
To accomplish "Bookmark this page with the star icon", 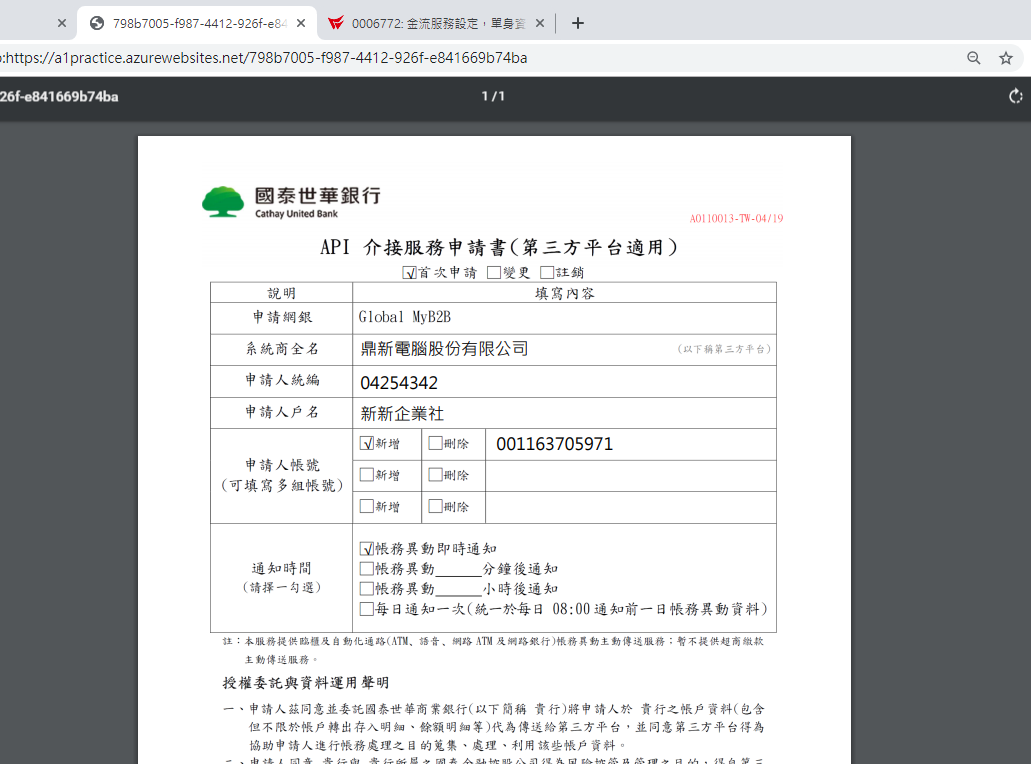I will click(x=1006, y=58).
